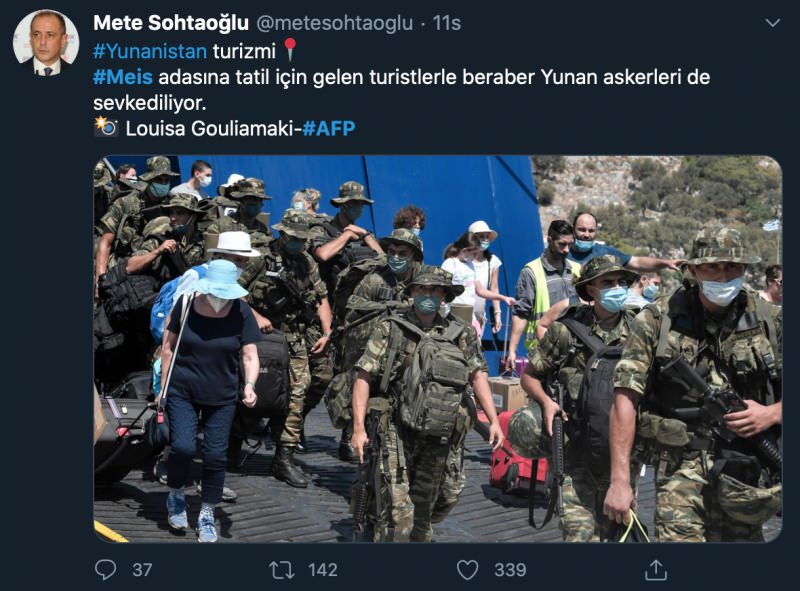This screenshot has width=800, height=591.
Task: Click the camera emoji before Louisa Gouliamaki
Action: [106, 127]
